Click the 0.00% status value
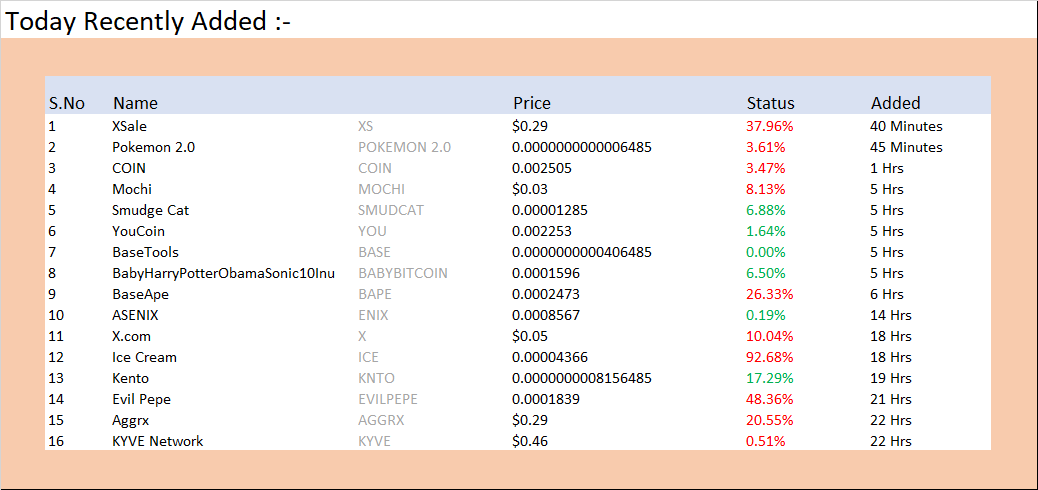This screenshot has width=1038, height=490. 765,252
